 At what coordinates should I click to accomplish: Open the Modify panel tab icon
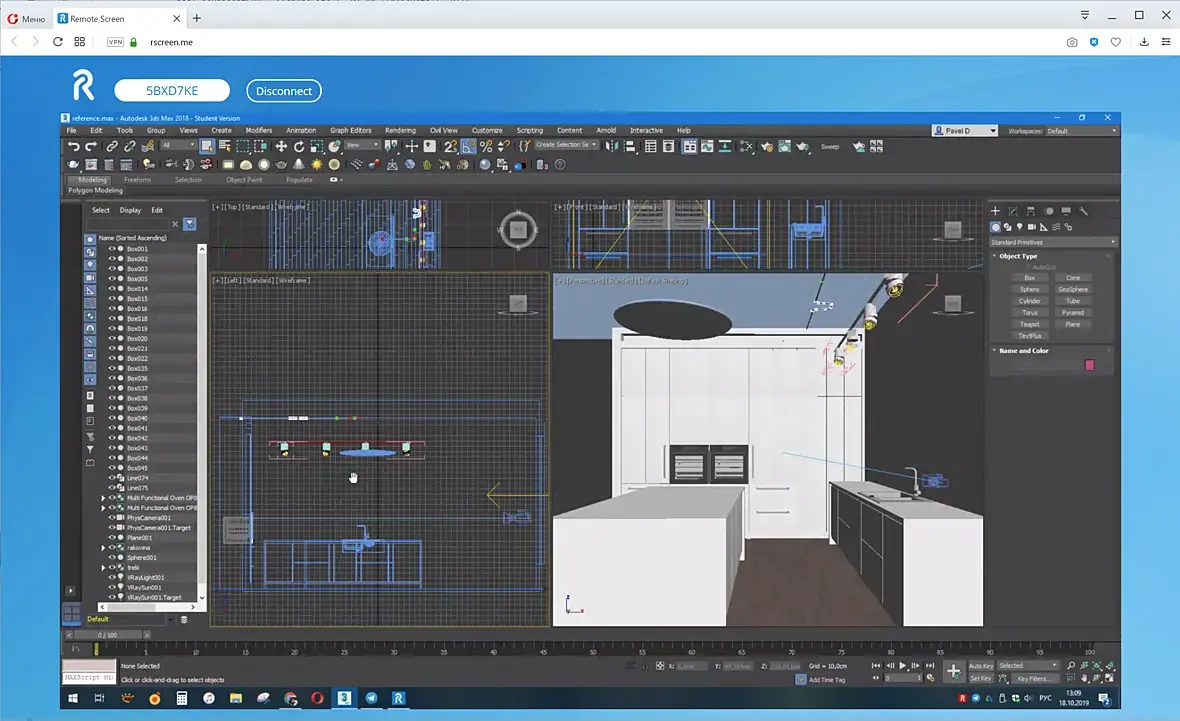1013,211
